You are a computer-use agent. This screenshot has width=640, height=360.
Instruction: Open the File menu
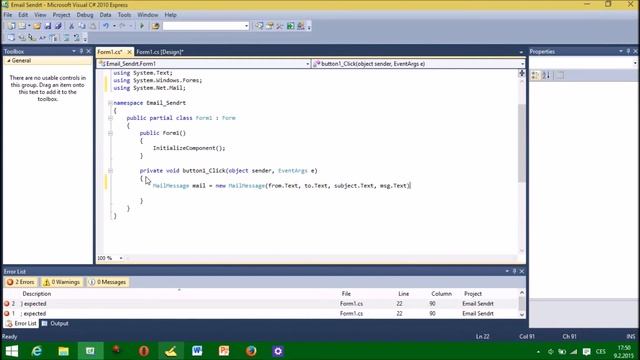click(7, 15)
